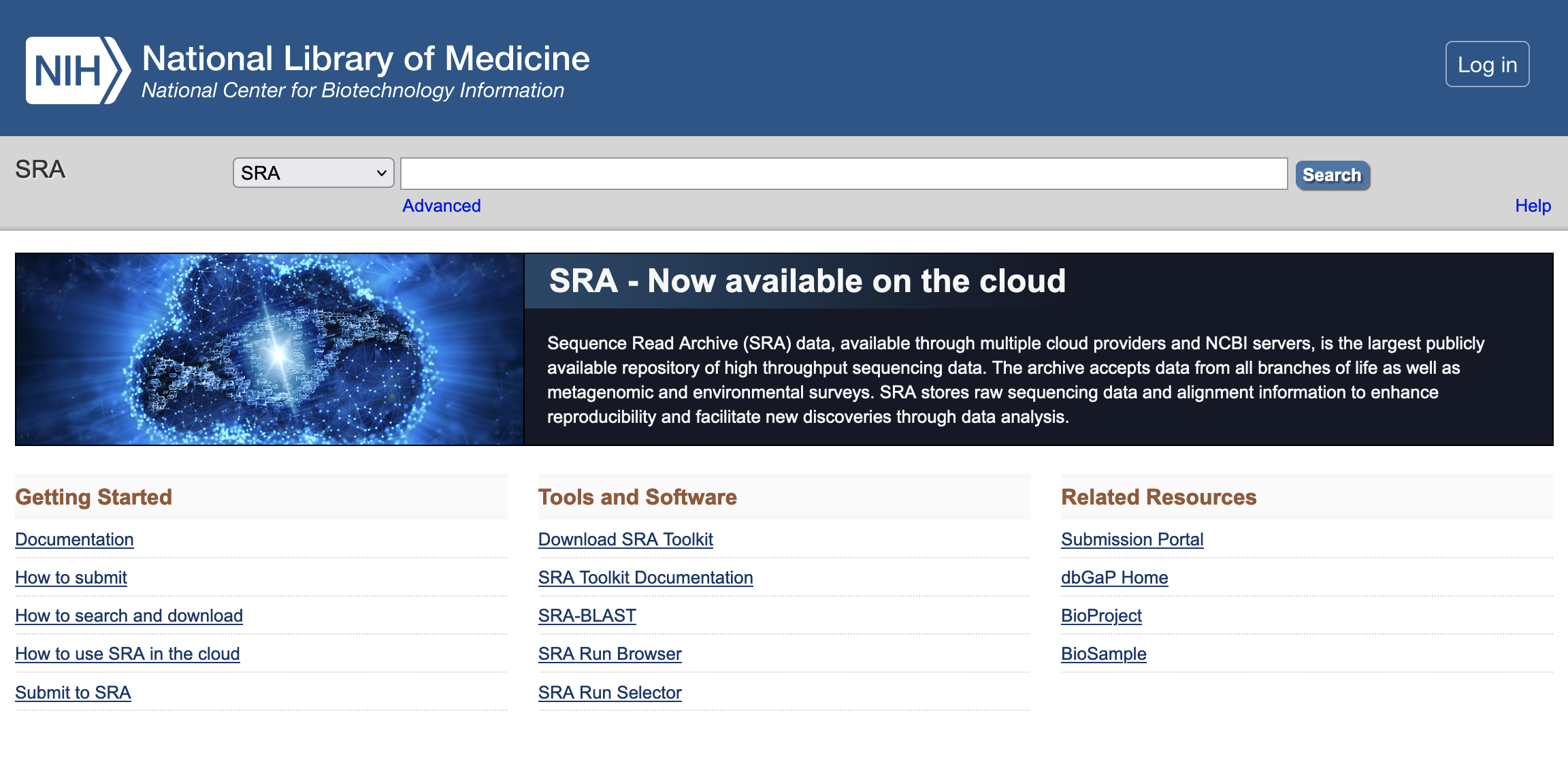Open the Advanced search link
1568x779 pixels.
tap(441, 206)
